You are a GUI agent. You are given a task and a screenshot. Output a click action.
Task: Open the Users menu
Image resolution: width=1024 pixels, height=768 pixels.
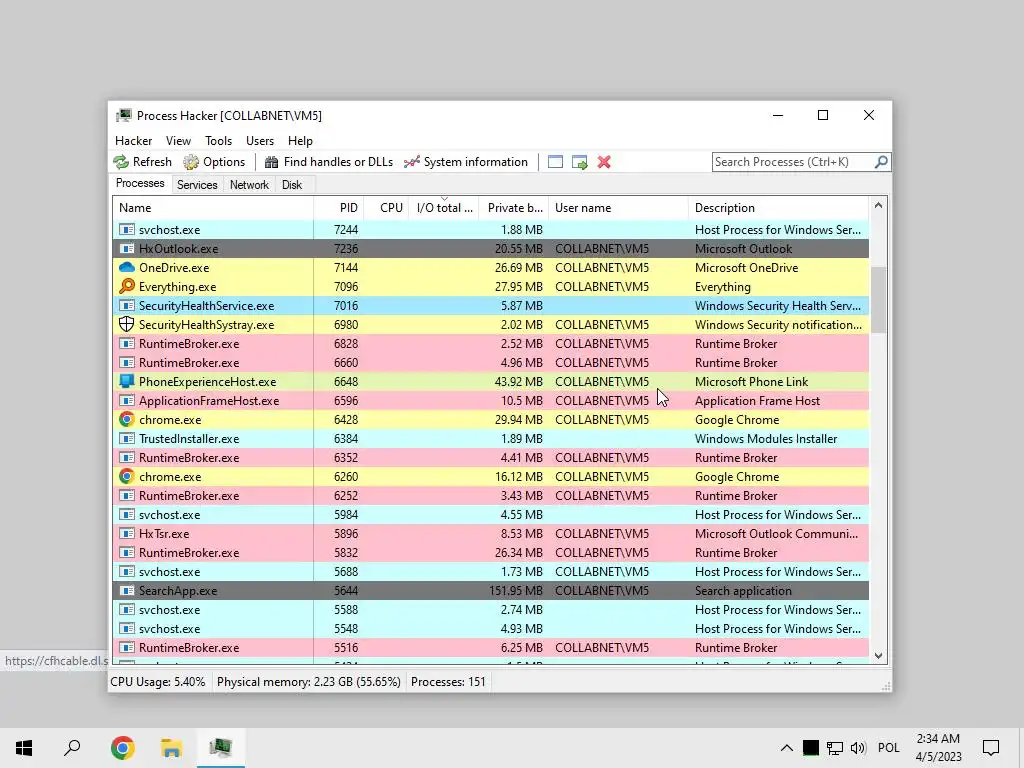pos(260,141)
